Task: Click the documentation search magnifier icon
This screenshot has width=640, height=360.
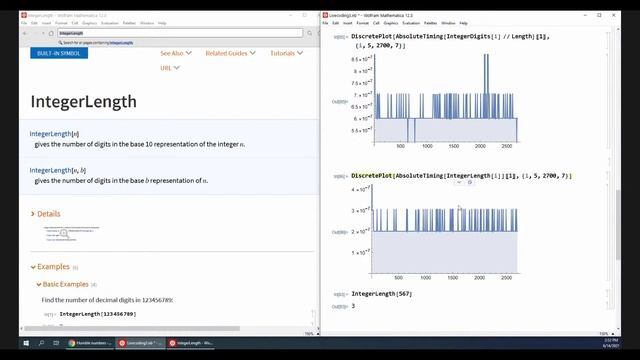Action: (310, 33)
